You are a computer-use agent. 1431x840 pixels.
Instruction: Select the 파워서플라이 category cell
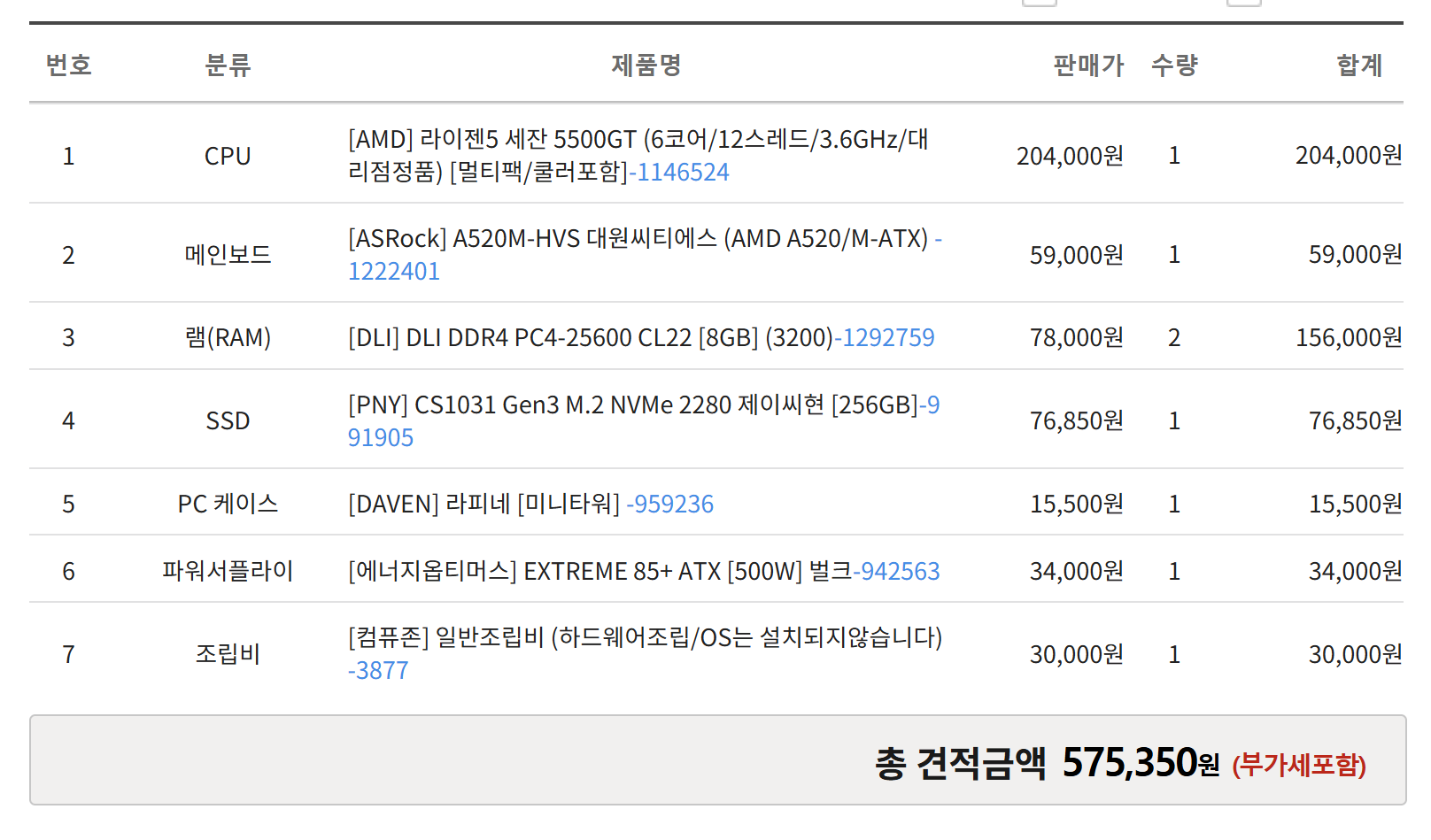coord(228,571)
